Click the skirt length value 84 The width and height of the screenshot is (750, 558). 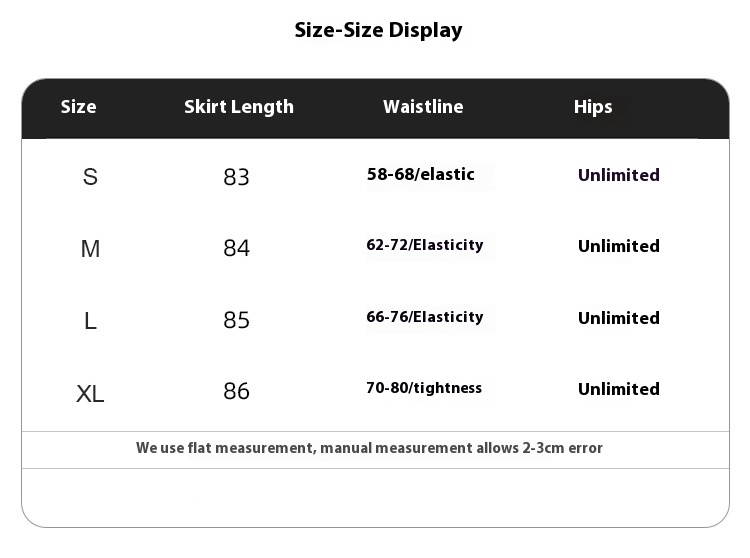236,248
